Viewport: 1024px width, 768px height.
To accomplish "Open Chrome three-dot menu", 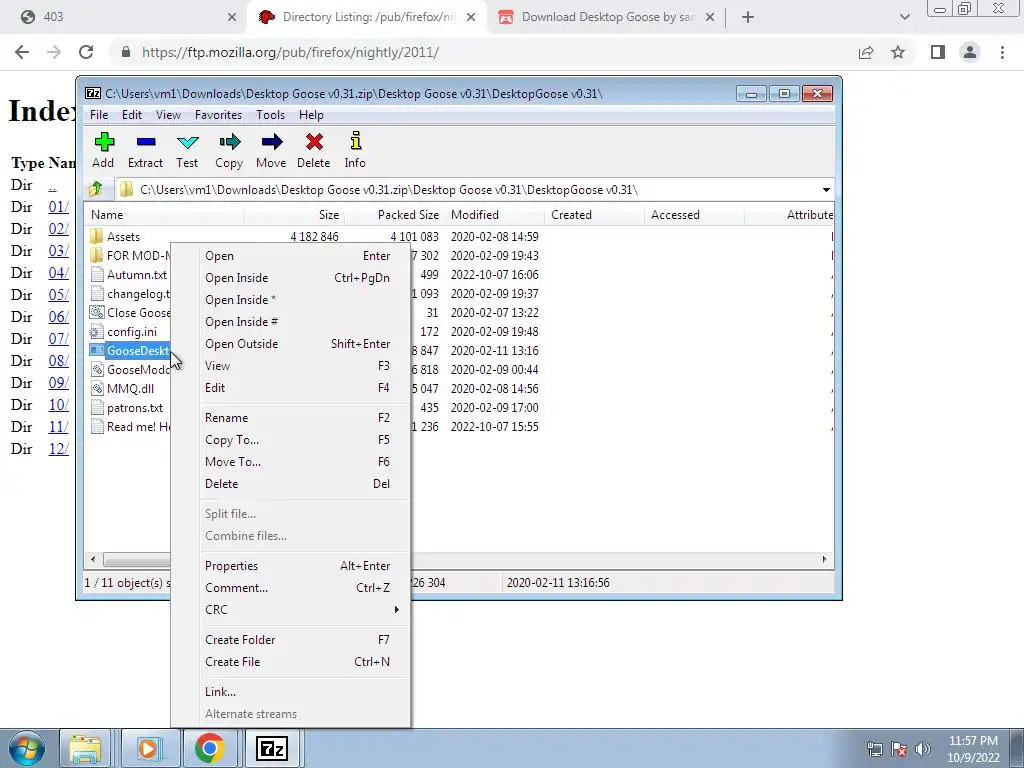I will (x=1002, y=52).
